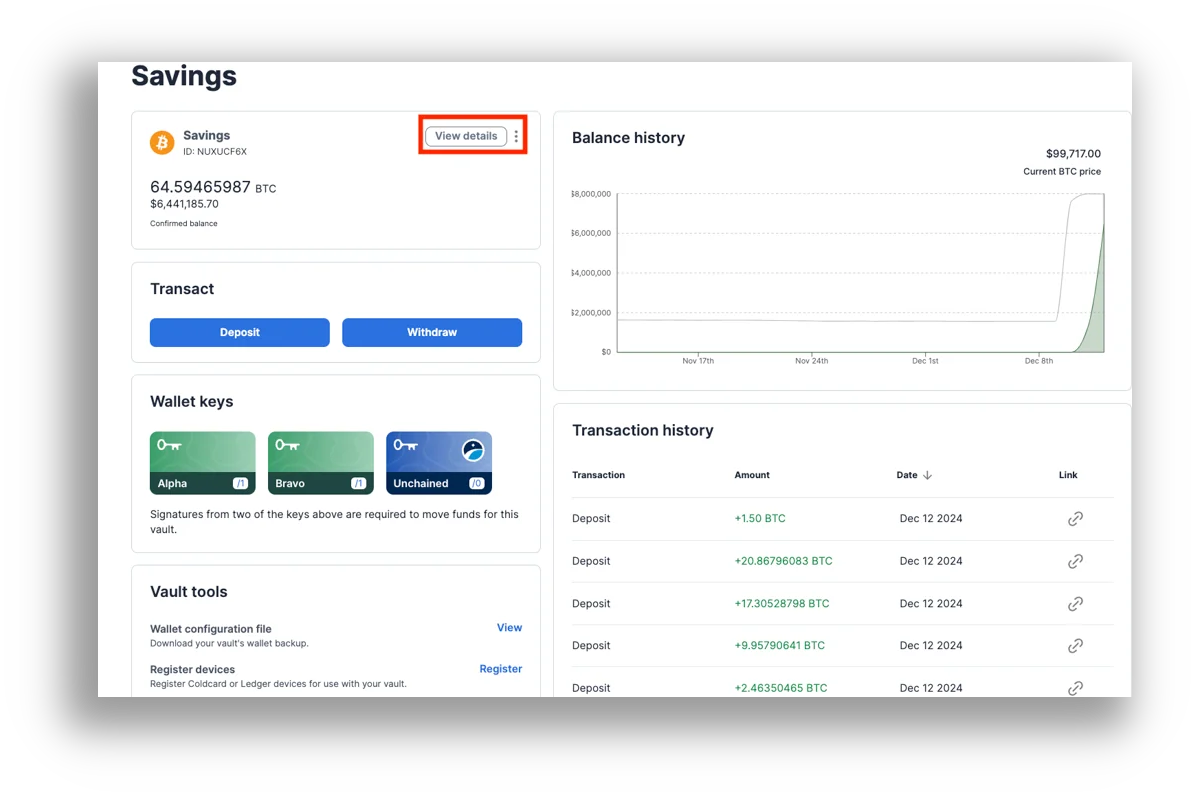
Task: Click the key icon on Bravo card
Action: click(x=287, y=445)
